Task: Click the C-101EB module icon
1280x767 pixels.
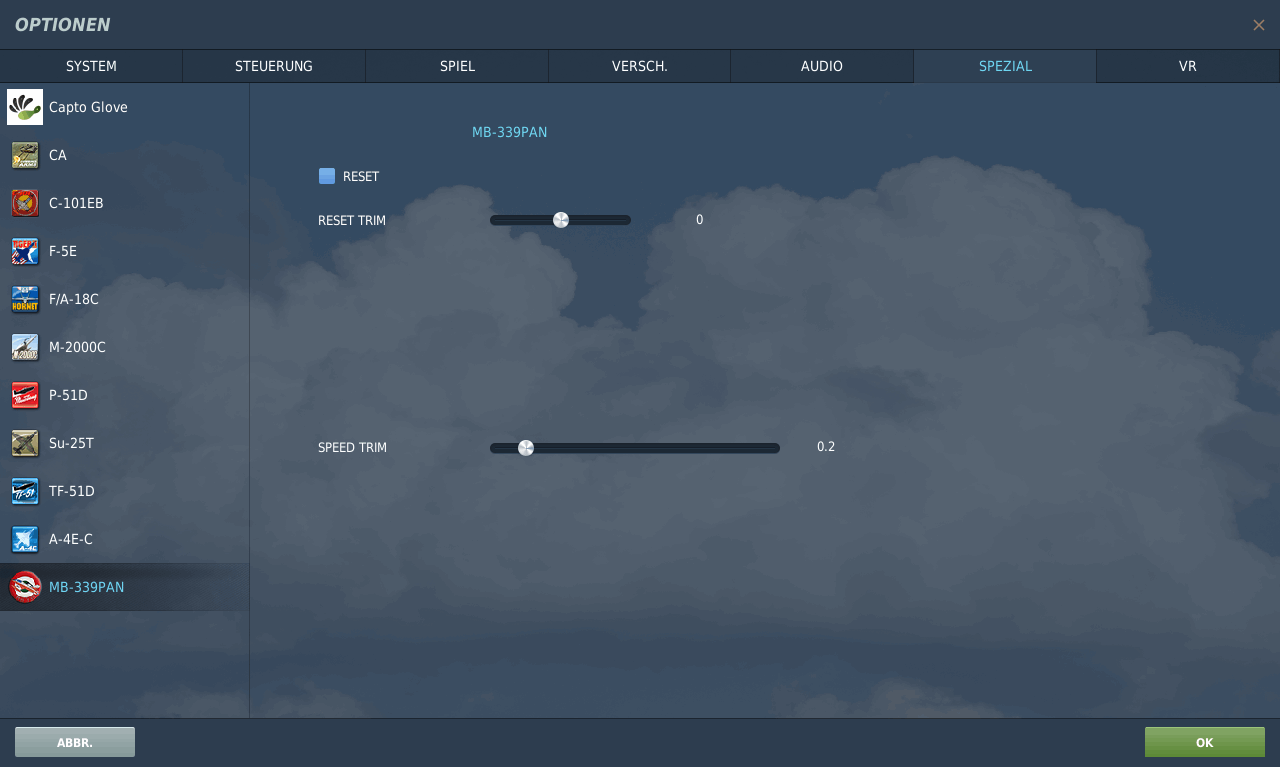Action: [x=25, y=203]
